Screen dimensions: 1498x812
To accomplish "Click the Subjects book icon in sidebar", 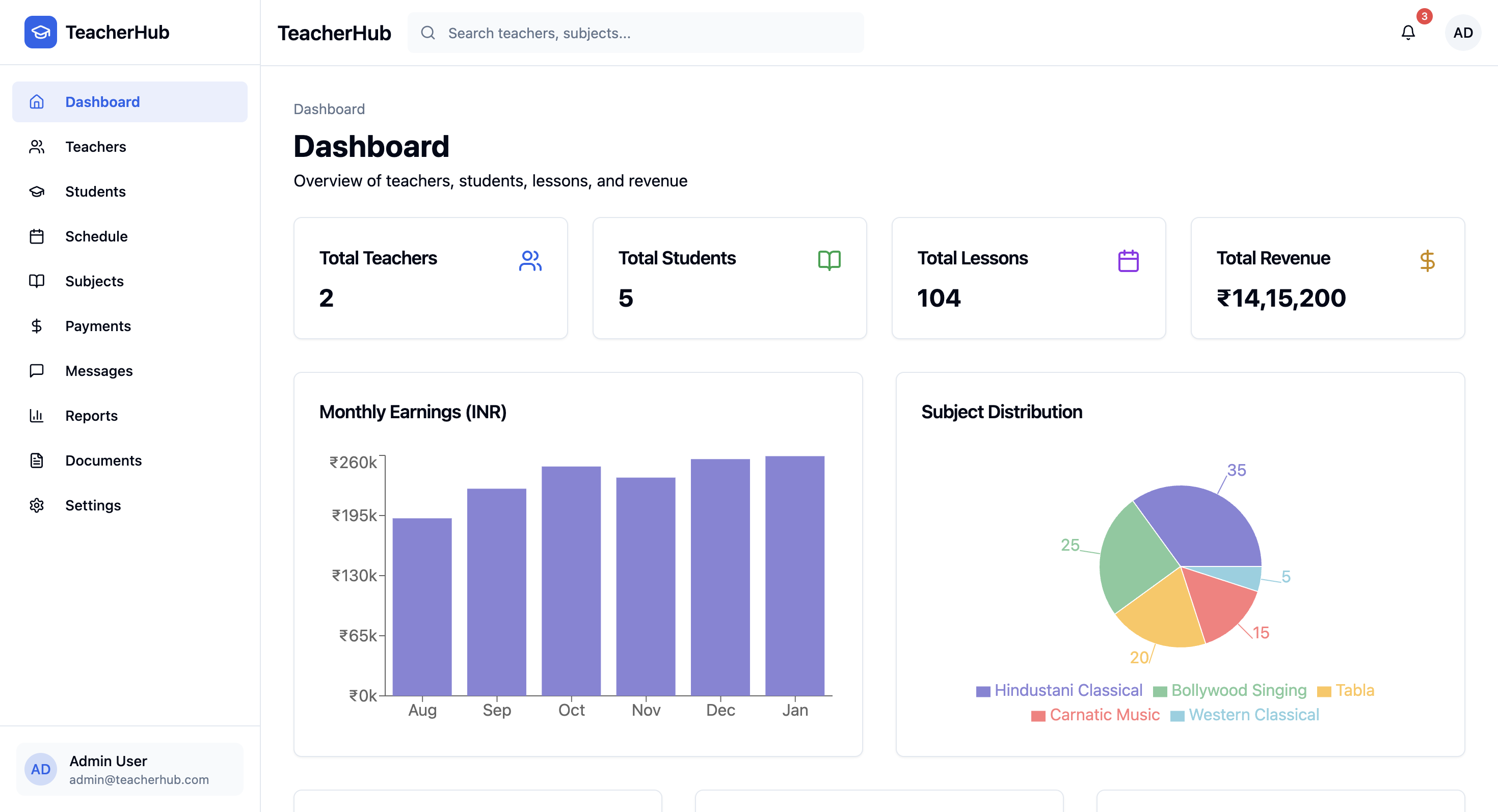I will [37, 281].
